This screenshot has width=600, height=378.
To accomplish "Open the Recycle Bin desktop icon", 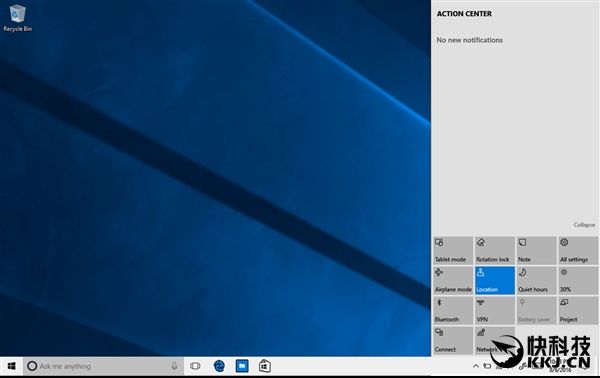I will tap(17, 18).
